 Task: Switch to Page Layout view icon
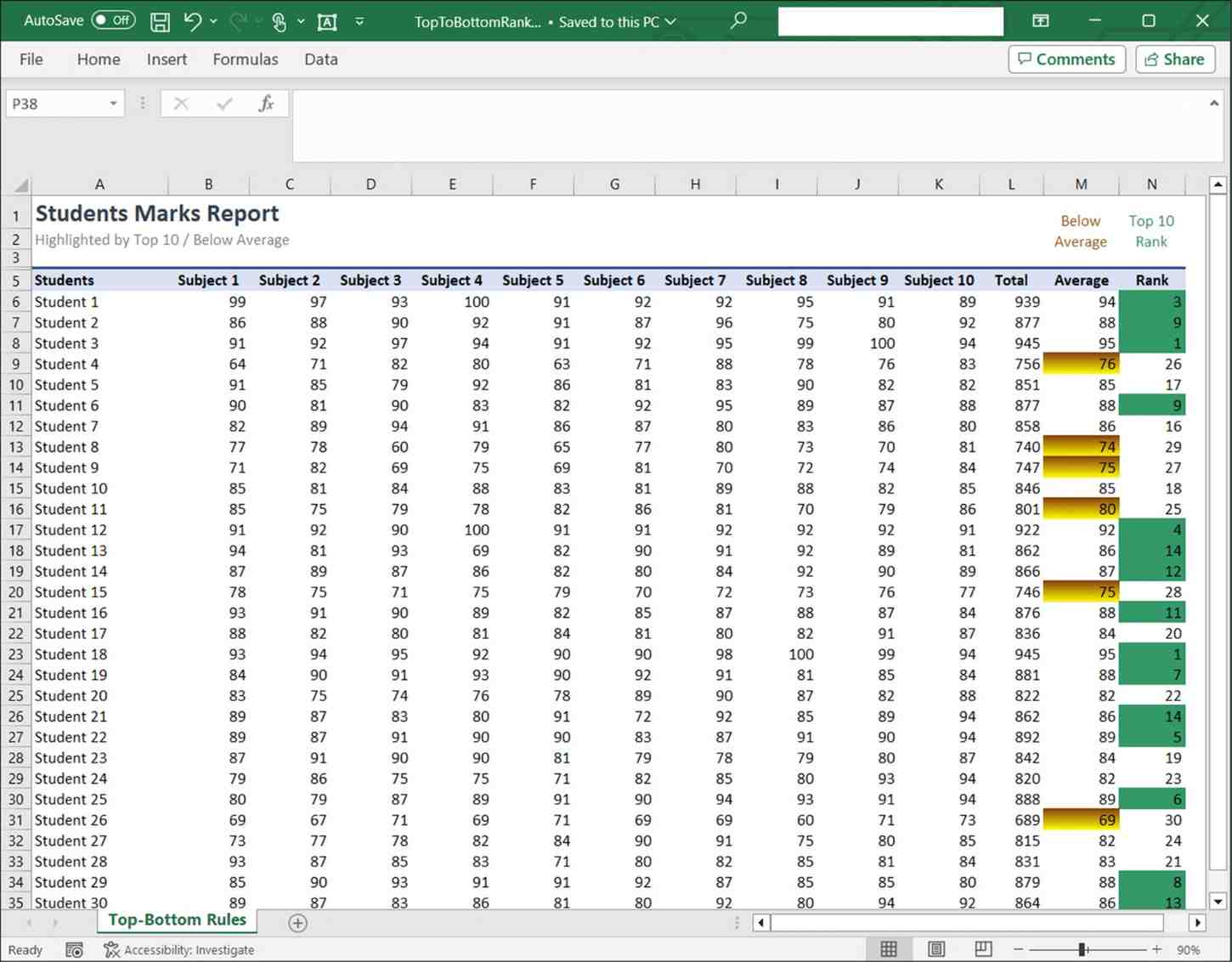coord(936,949)
